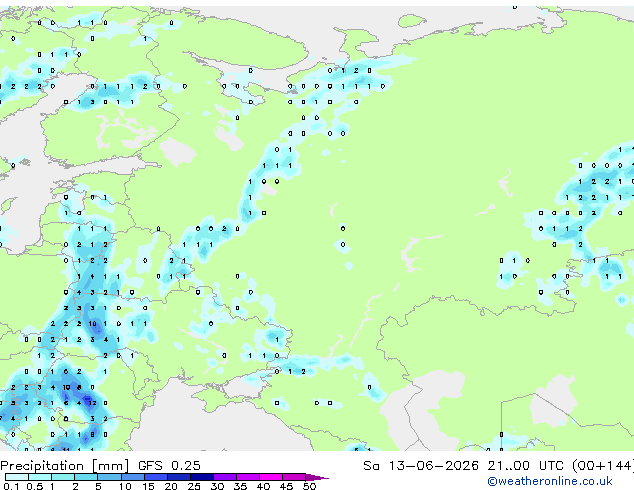Click the legend label 35
Screen dimensions: 634x490
(240, 486)
